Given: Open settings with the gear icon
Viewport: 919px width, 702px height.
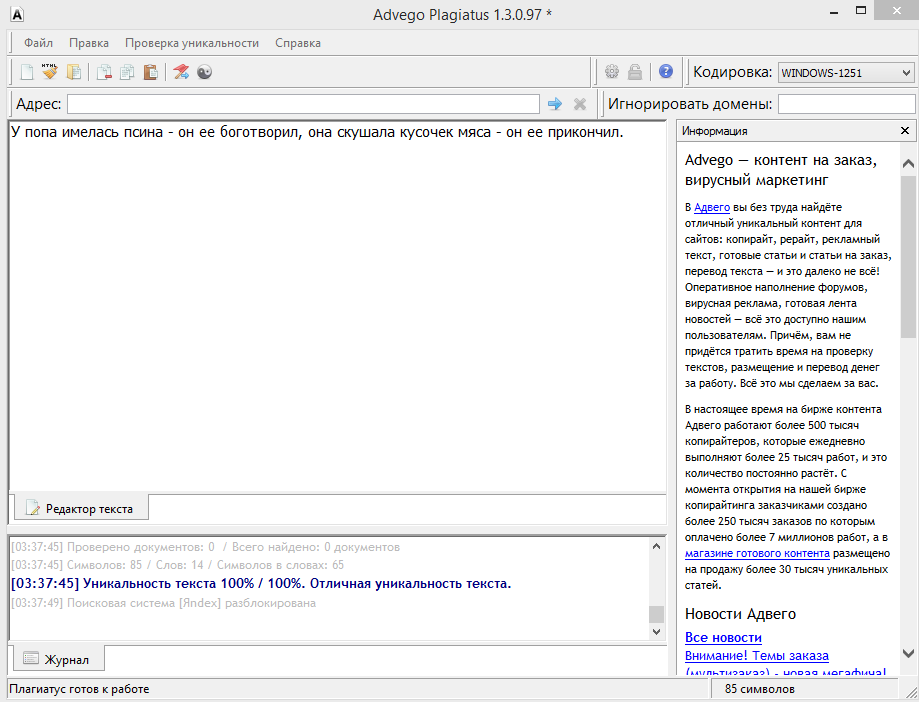Looking at the screenshot, I should tap(612, 72).
